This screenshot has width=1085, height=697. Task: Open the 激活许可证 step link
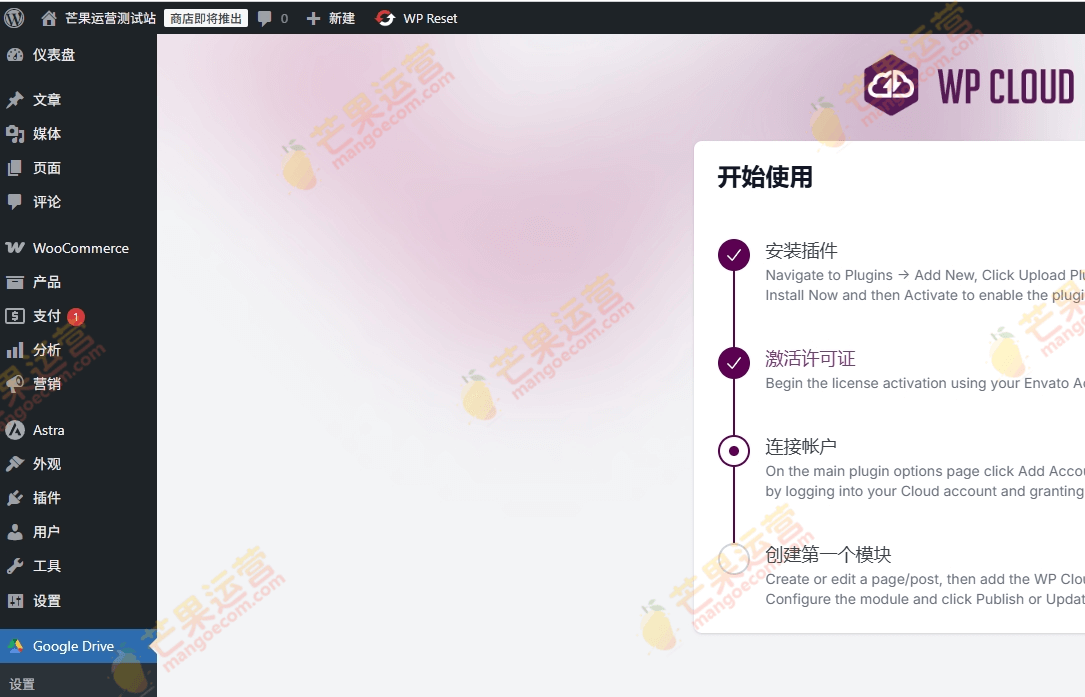[x=810, y=359]
